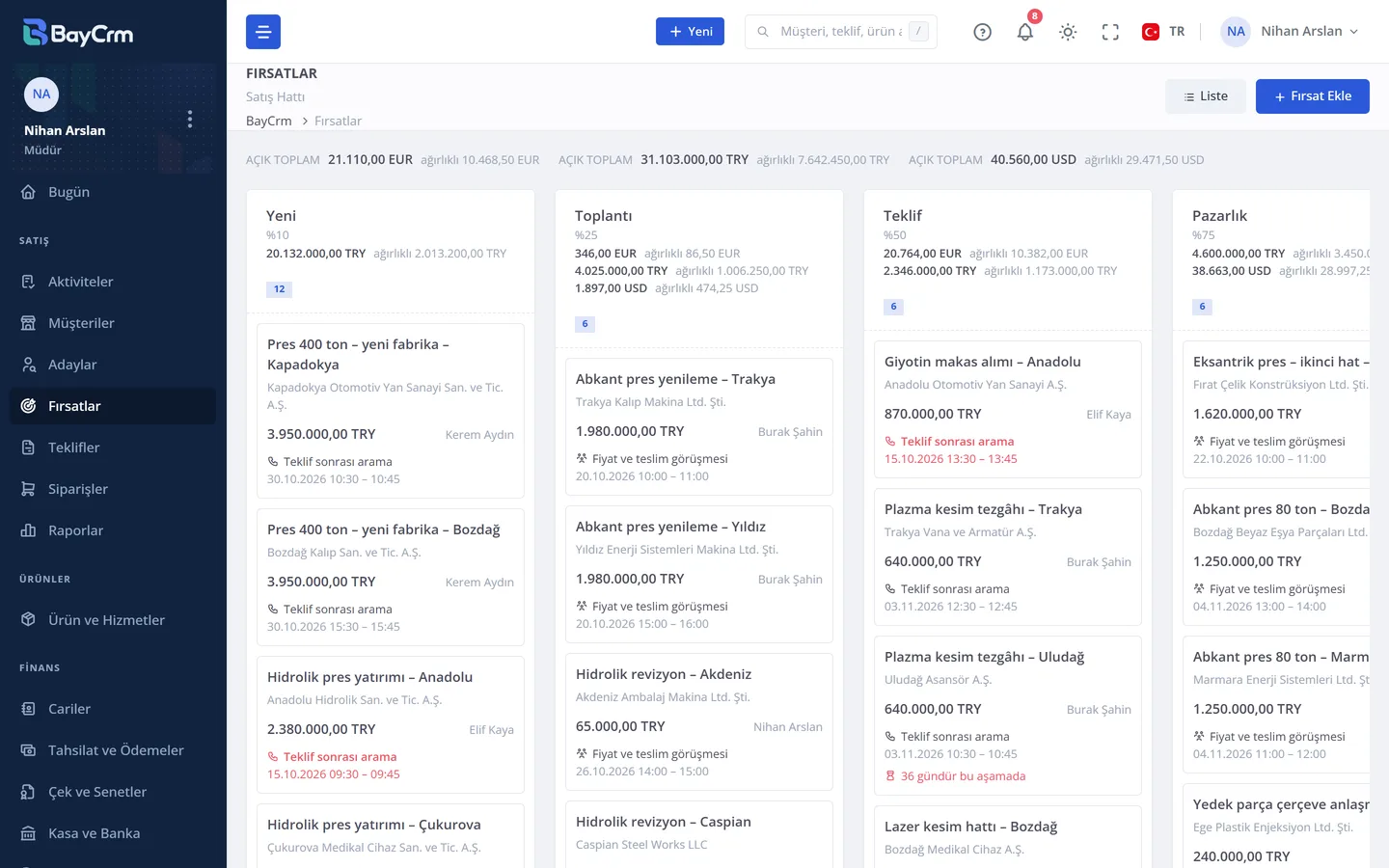Image resolution: width=1389 pixels, height=868 pixels.
Task: Enter fullscreen mode icon
Action: point(1110,32)
